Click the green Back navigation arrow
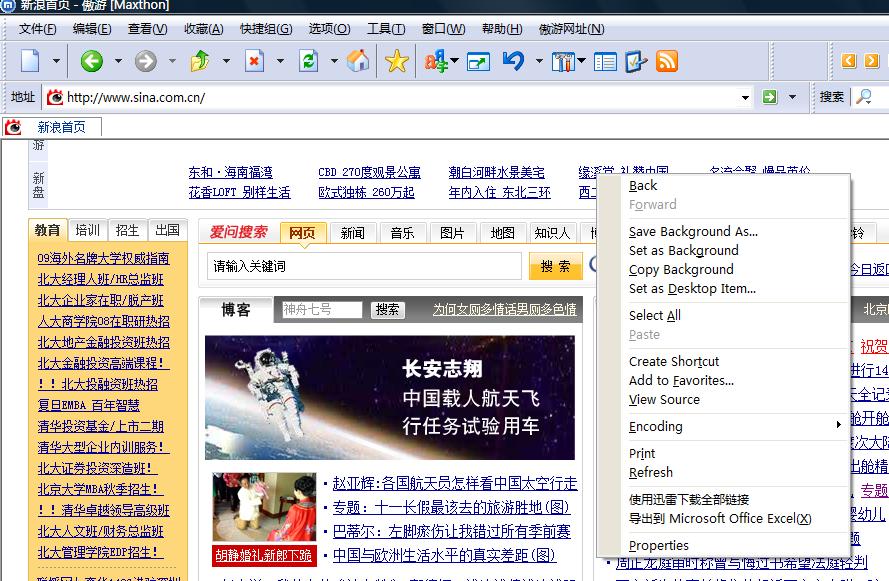This screenshot has width=889, height=581. tap(92, 62)
